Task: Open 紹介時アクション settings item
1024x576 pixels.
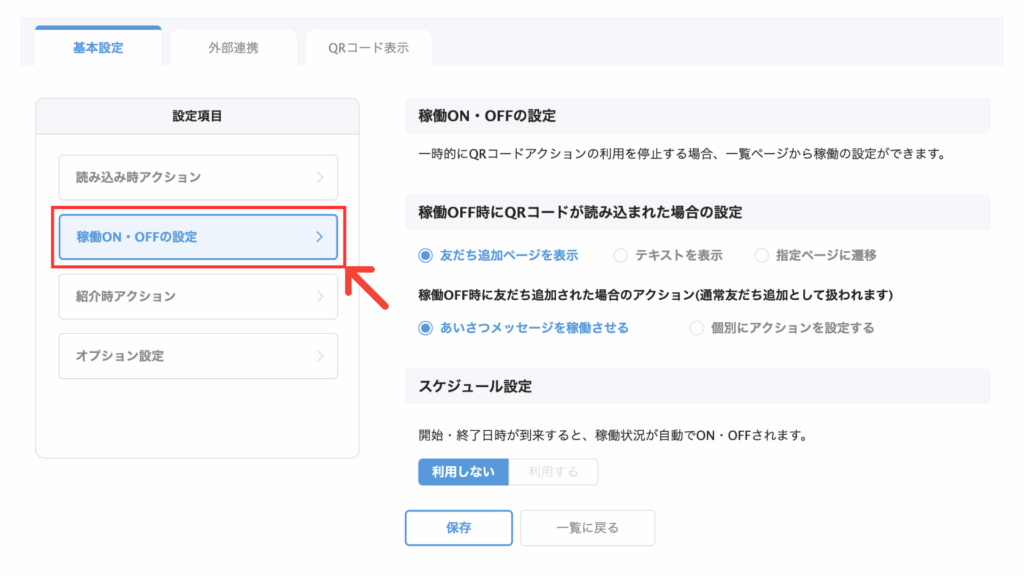Action: 198,296
